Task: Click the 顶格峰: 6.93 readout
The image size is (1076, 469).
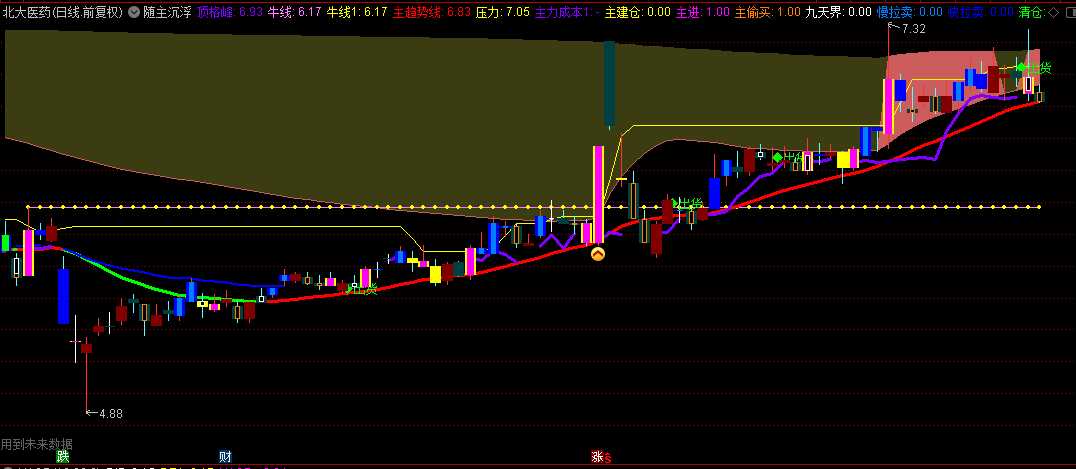Action: [229, 12]
